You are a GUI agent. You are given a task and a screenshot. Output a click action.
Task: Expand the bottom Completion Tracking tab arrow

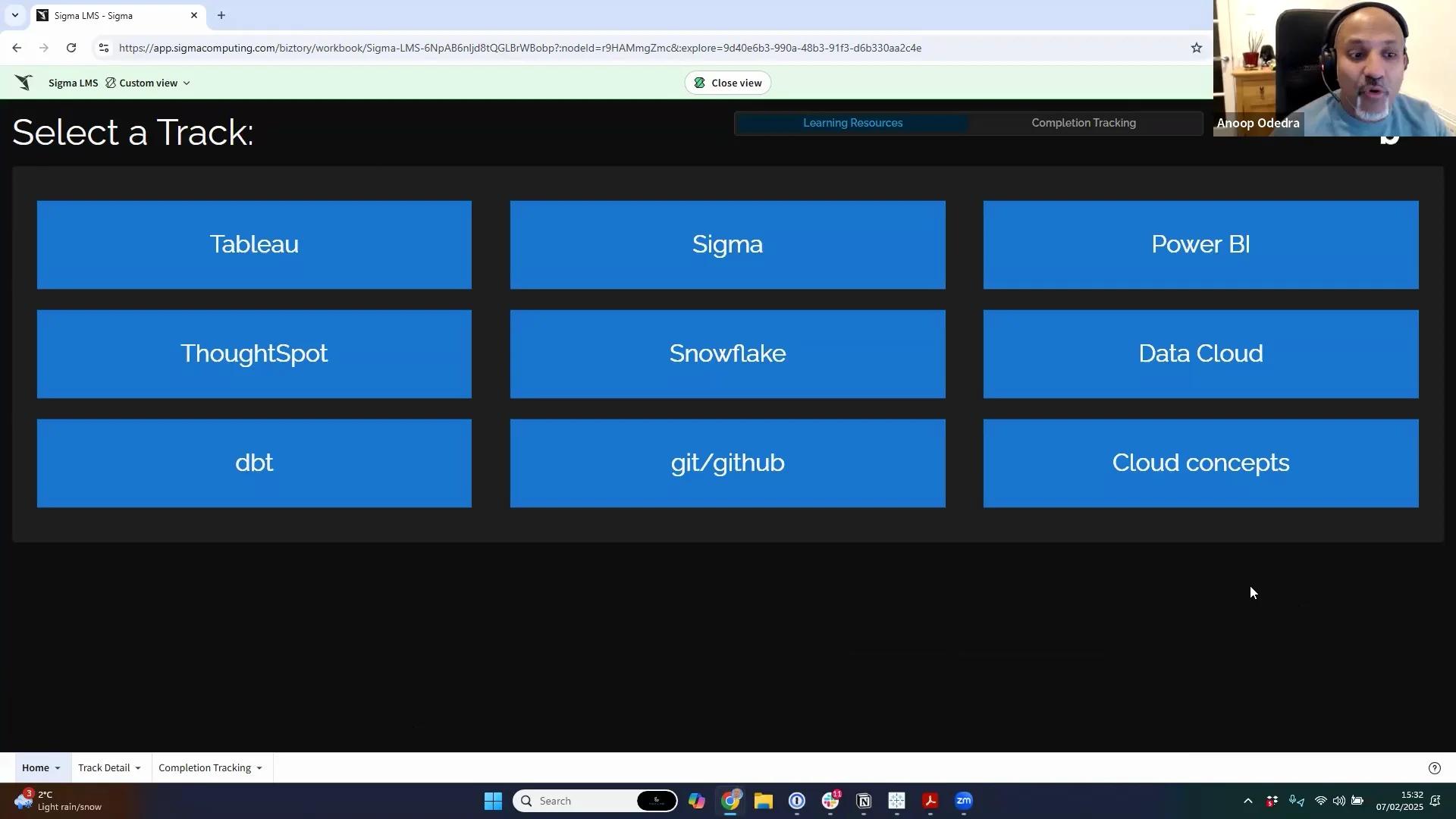(259, 768)
